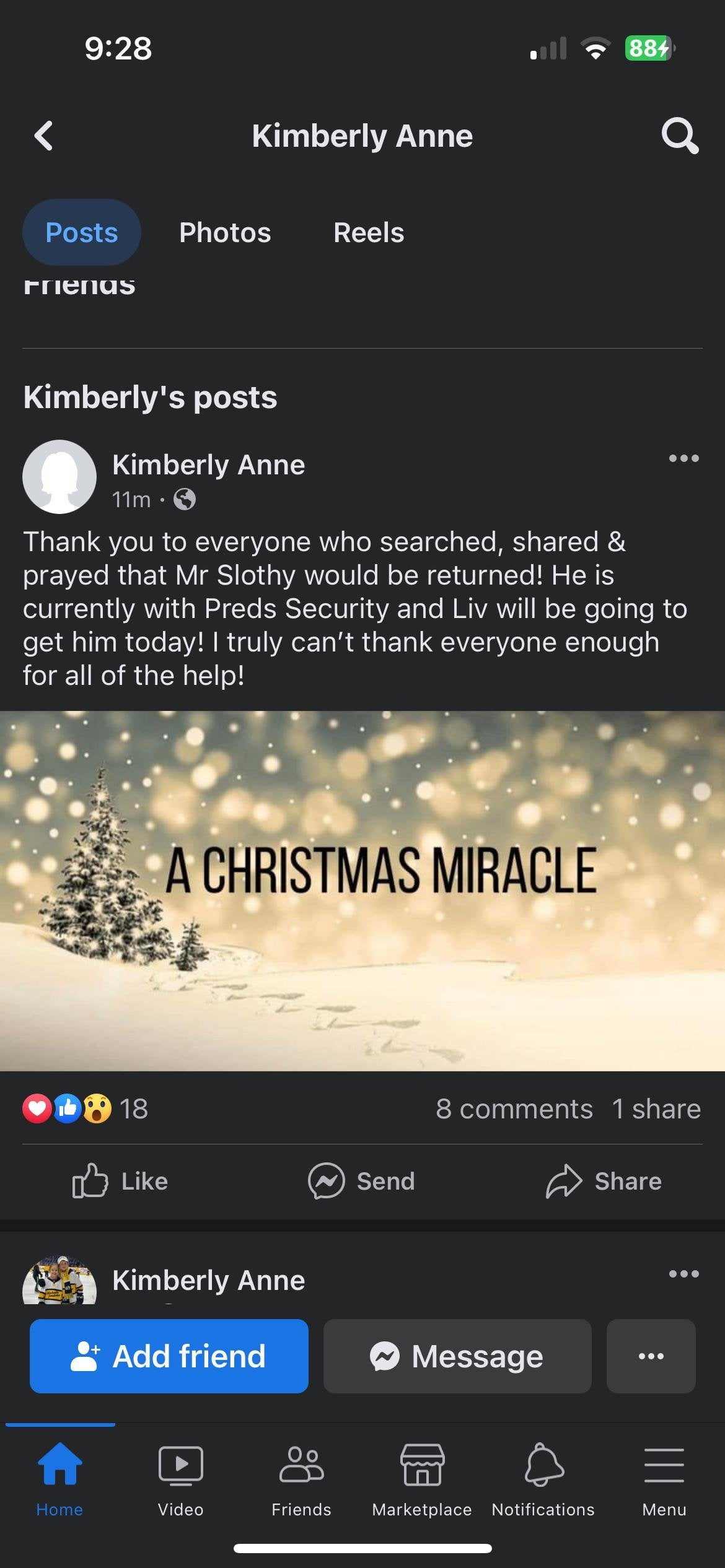Open search with magnifying glass icon
Screen dimensions: 725x1568
(x=680, y=135)
